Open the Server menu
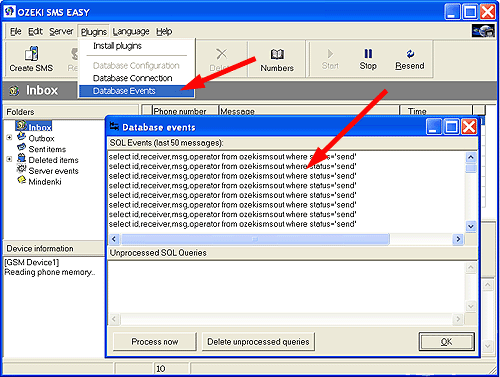 click(61, 31)
